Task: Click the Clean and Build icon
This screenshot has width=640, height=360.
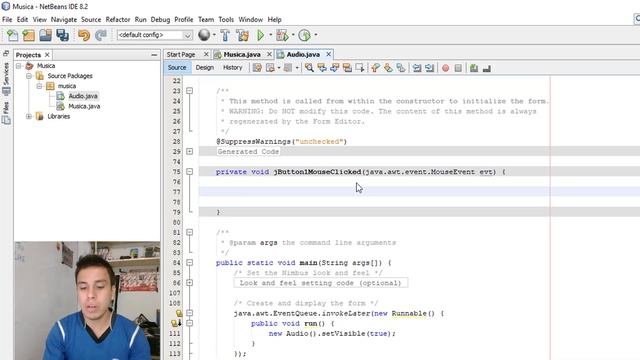Action: [242, 36]
